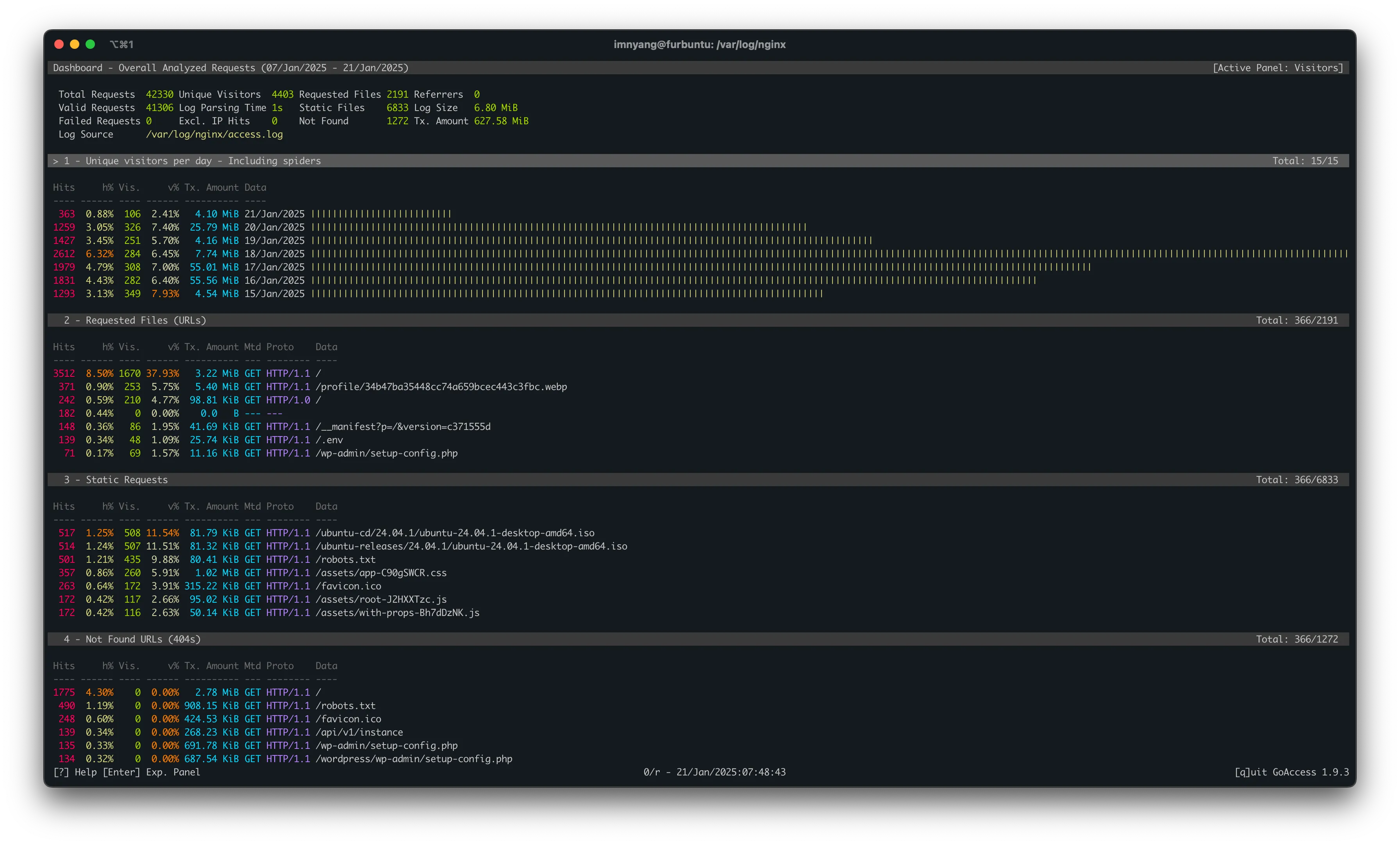Click the Log Size value 6.80 MiB
Screen dimensions: 1400x845
pos(495,107)
